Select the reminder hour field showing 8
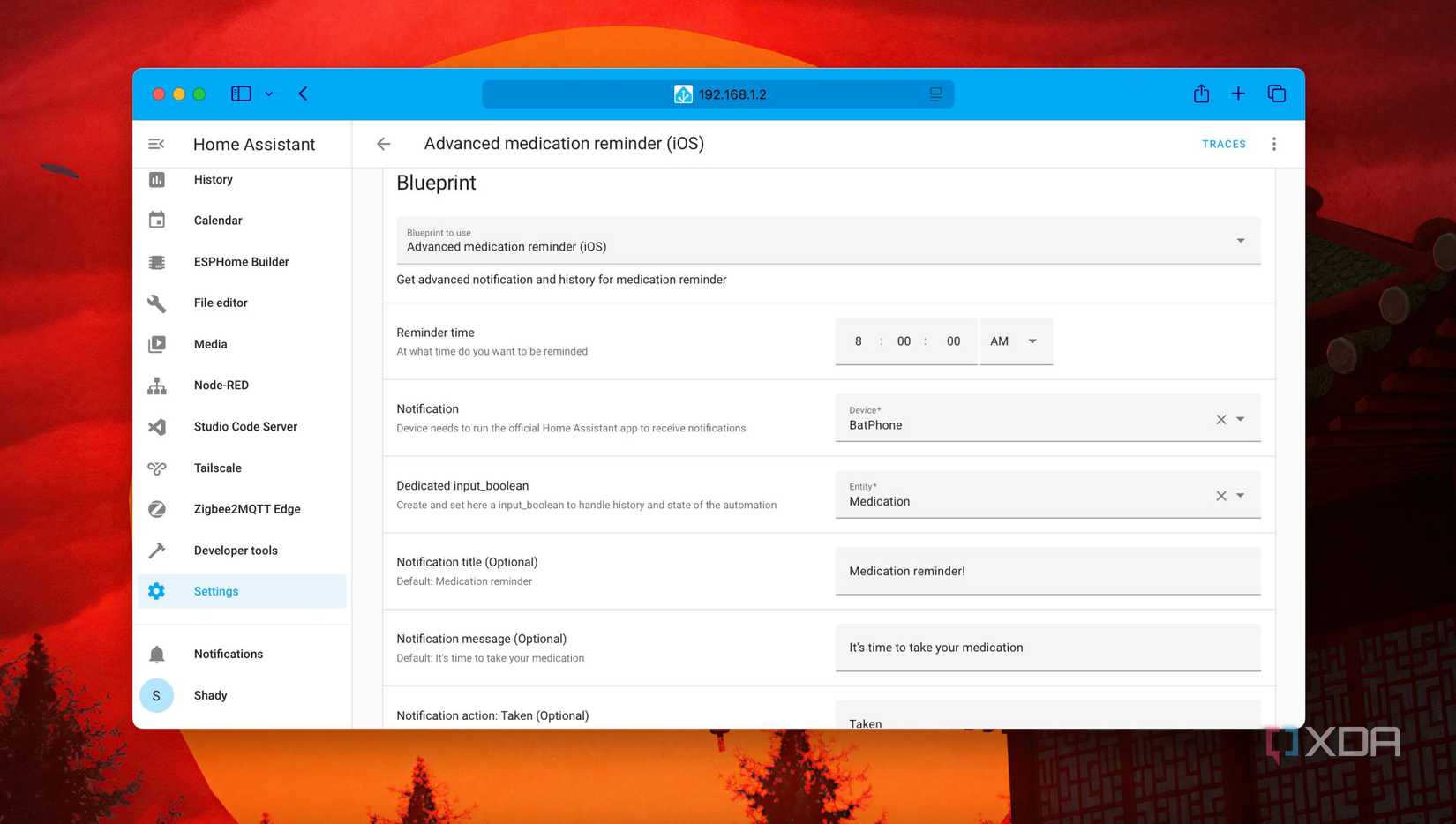Screen dimensions: 1456x824 (858, 341)
